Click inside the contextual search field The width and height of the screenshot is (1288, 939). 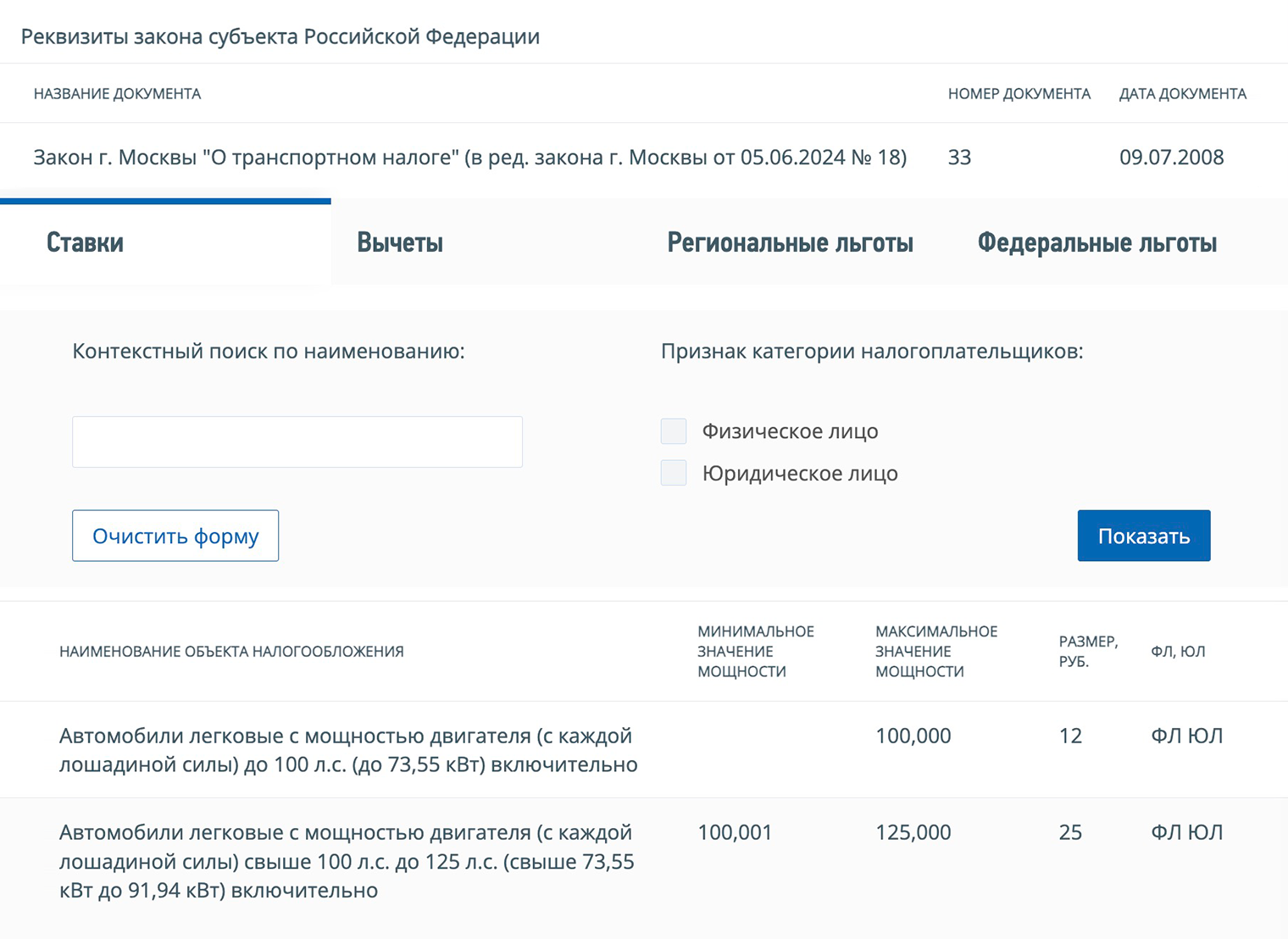click(297, 441)
